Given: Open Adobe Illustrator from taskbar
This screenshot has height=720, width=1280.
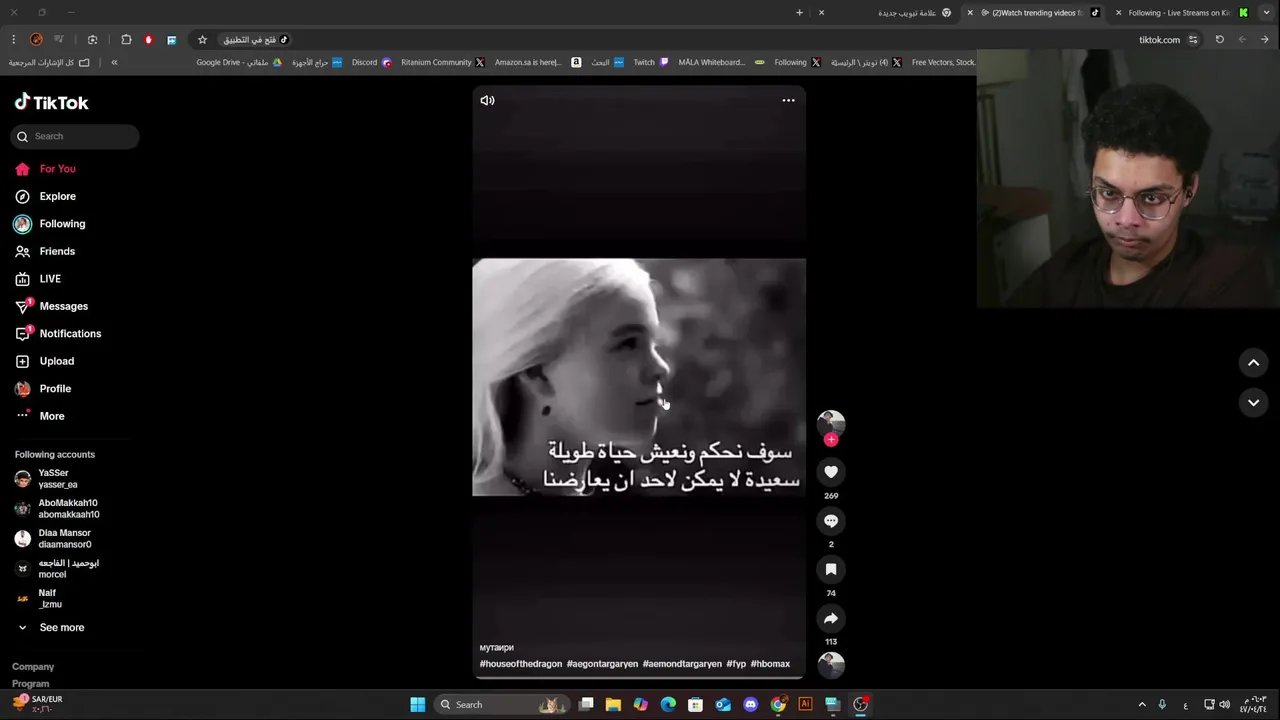Looking at the screenshot, I should (805, 705).
